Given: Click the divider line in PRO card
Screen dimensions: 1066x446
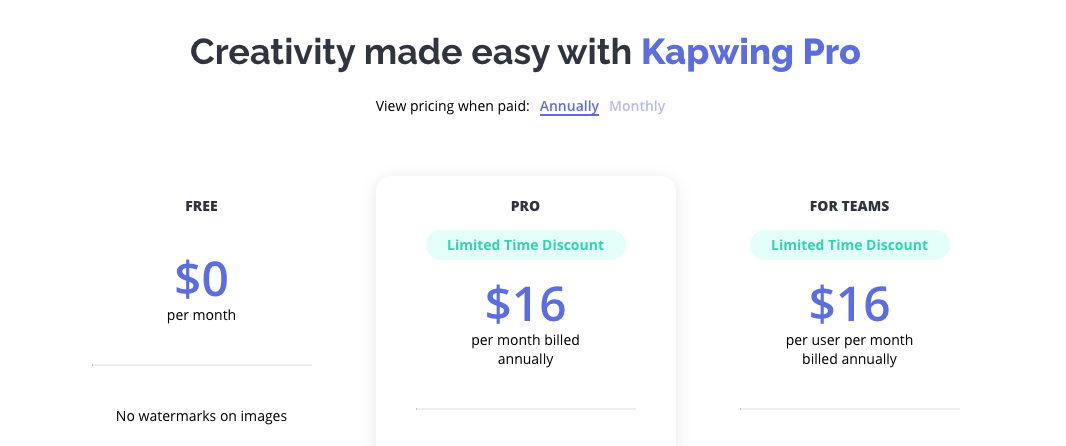Looking at the screenshot, I should click(x=525, y=409).
